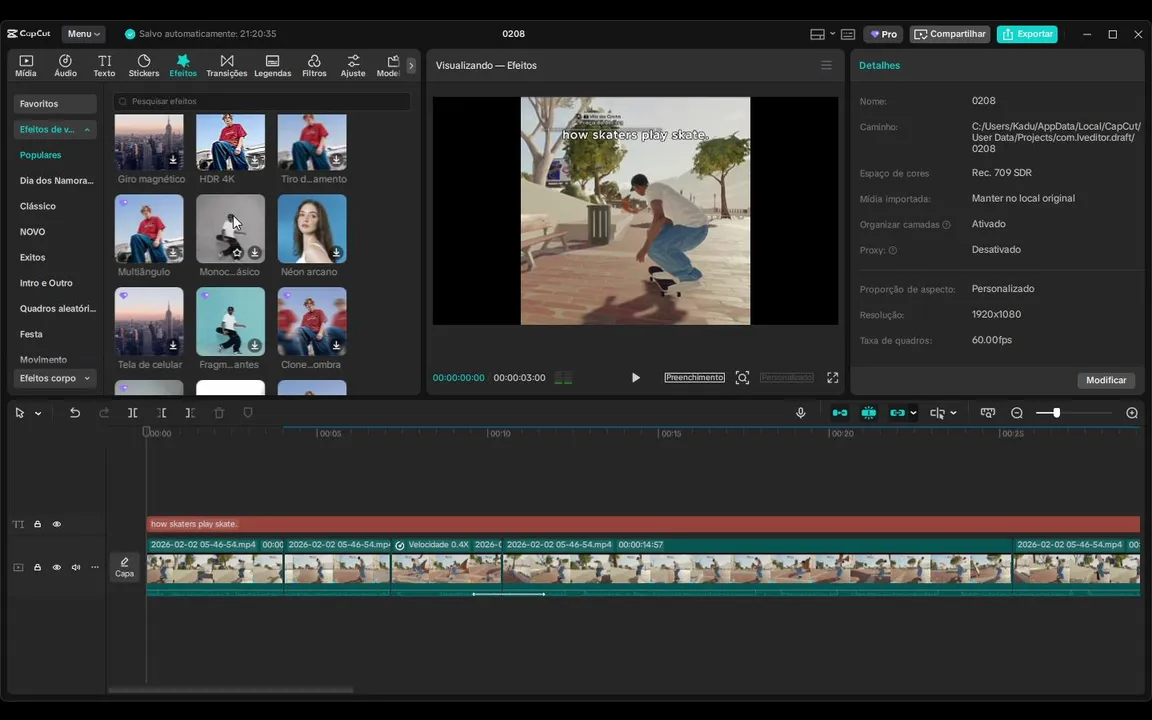Viewport: 1152px width, 720px height.
Task: Switch to the Transições tab
Action: point(227,66)
